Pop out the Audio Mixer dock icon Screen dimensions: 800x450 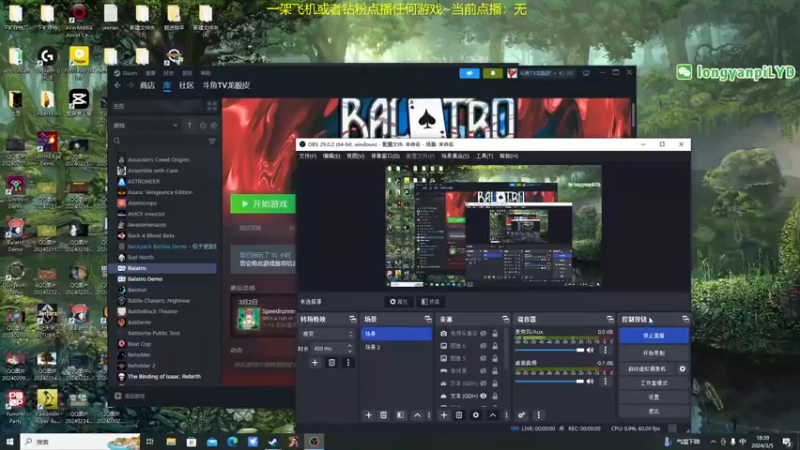[x=610, y=319]
